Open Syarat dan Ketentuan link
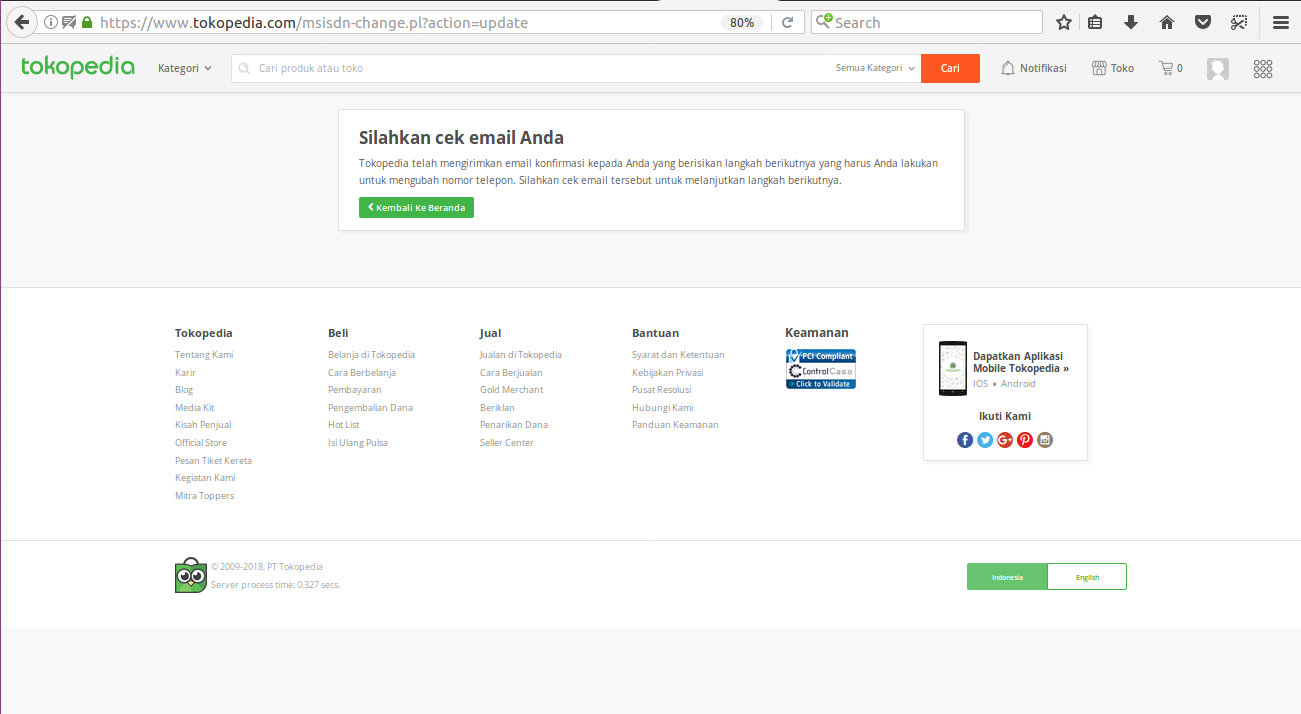Screen dimensions: 1301x714 pyautogui.click(x=678, y=355)
